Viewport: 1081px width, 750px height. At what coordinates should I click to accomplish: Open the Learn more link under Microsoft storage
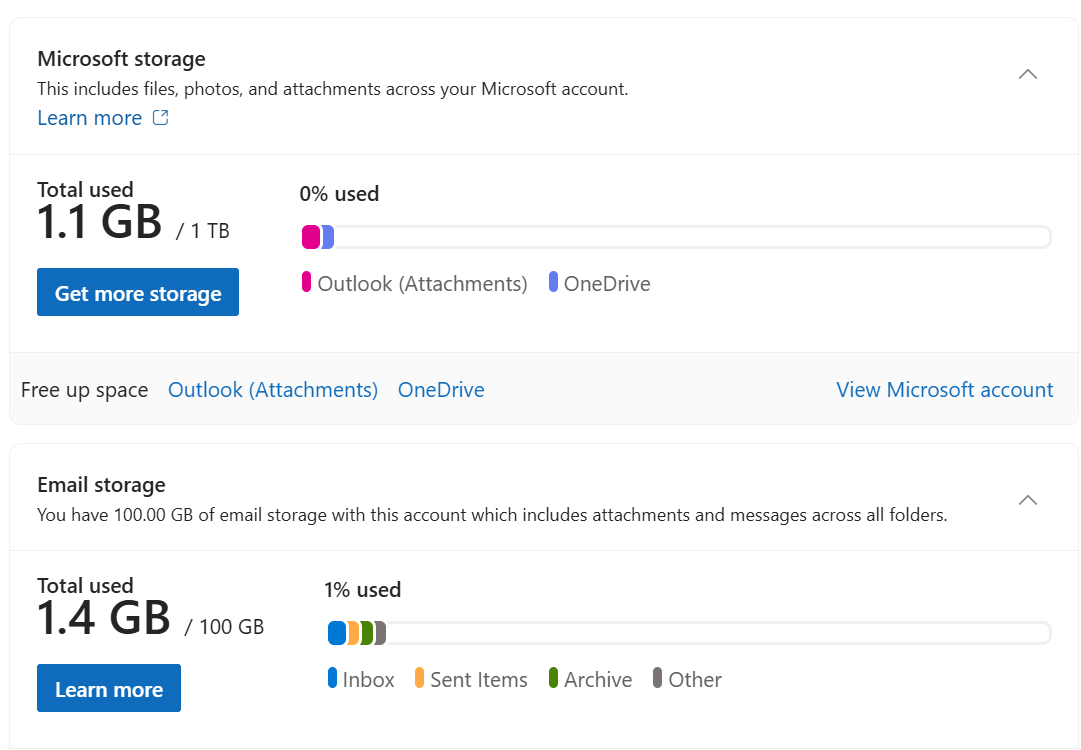tap(90, 118)
